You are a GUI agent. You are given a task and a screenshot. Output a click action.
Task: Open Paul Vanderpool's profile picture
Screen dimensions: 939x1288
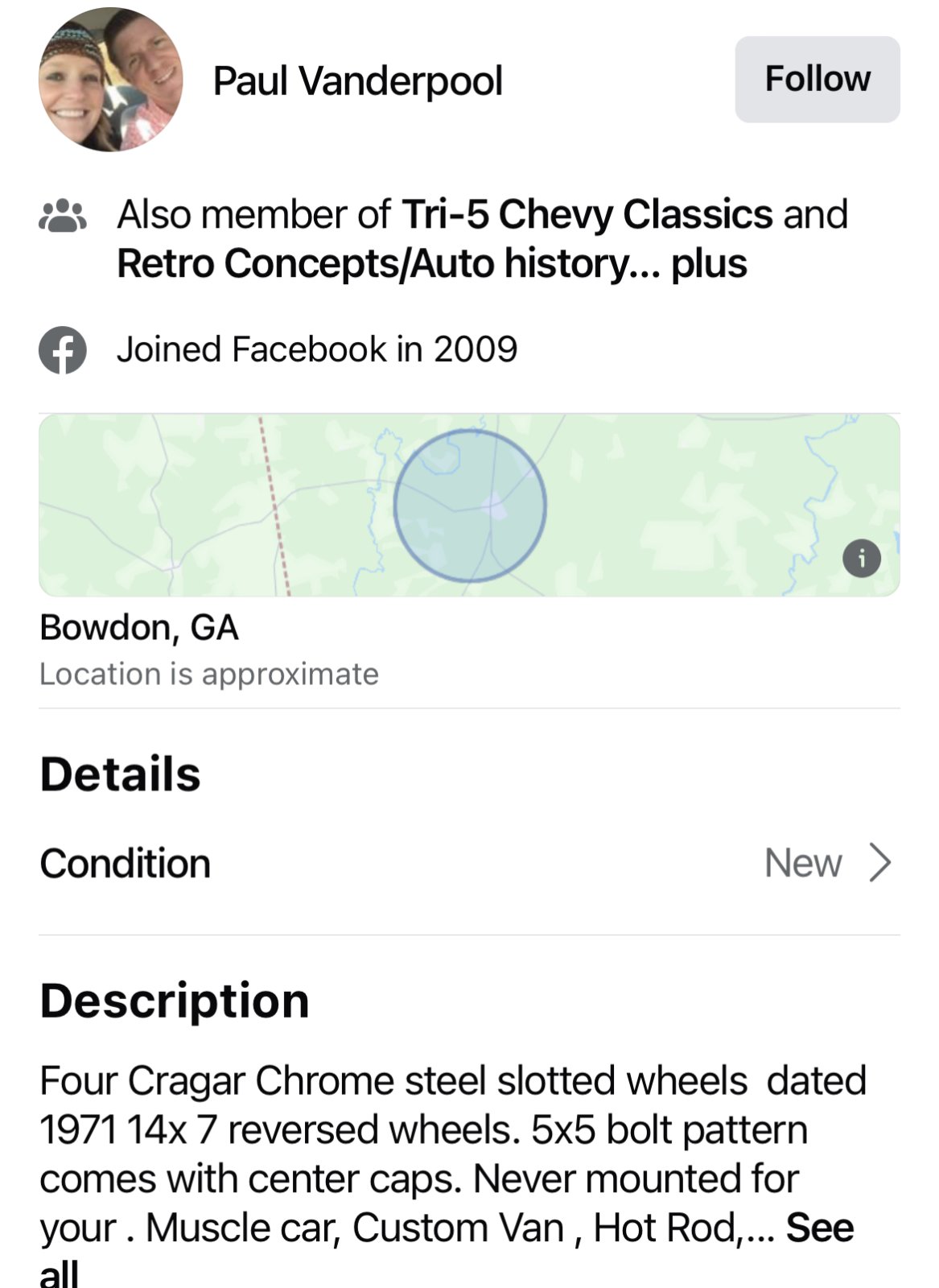coord(110,80)
